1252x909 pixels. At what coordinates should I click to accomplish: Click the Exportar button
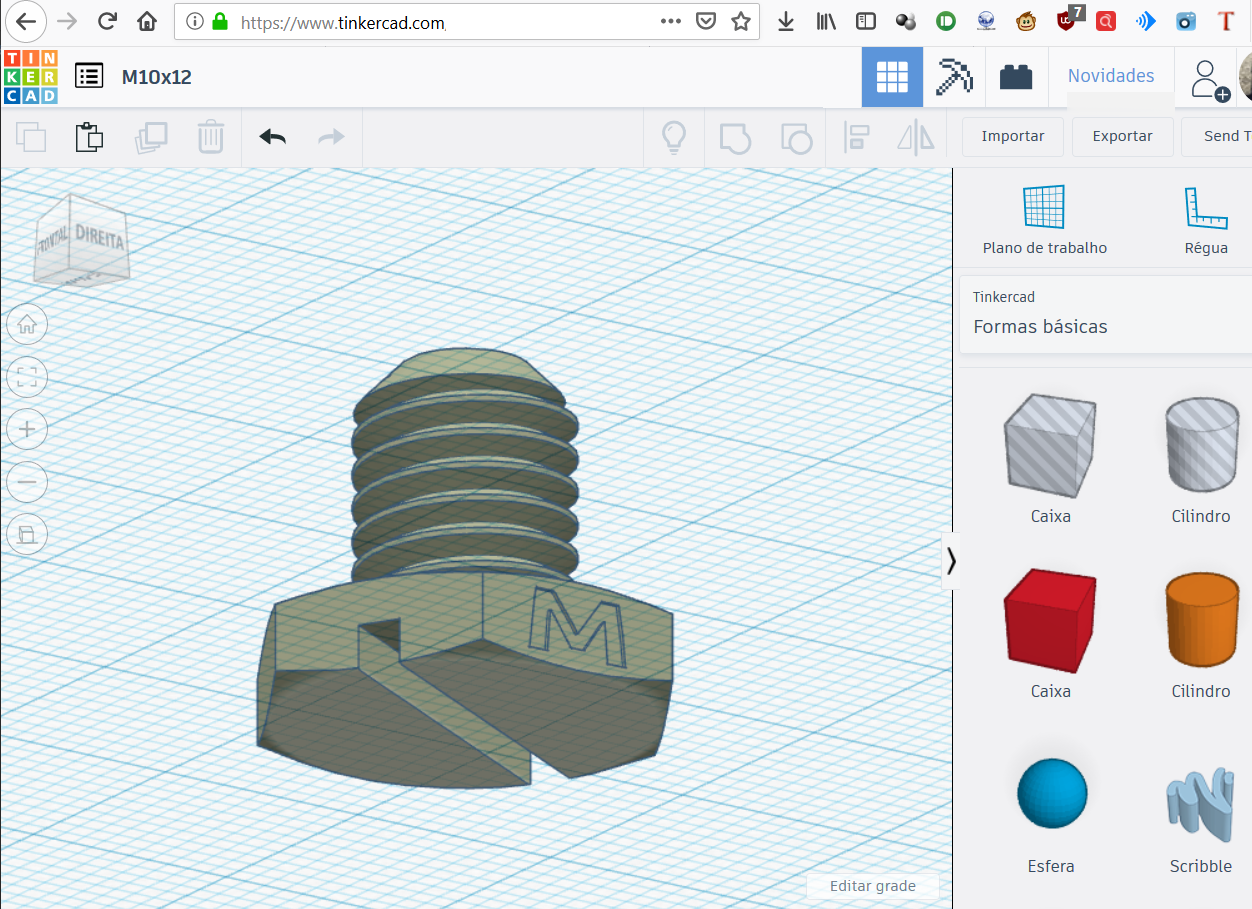pos(1122,137)
